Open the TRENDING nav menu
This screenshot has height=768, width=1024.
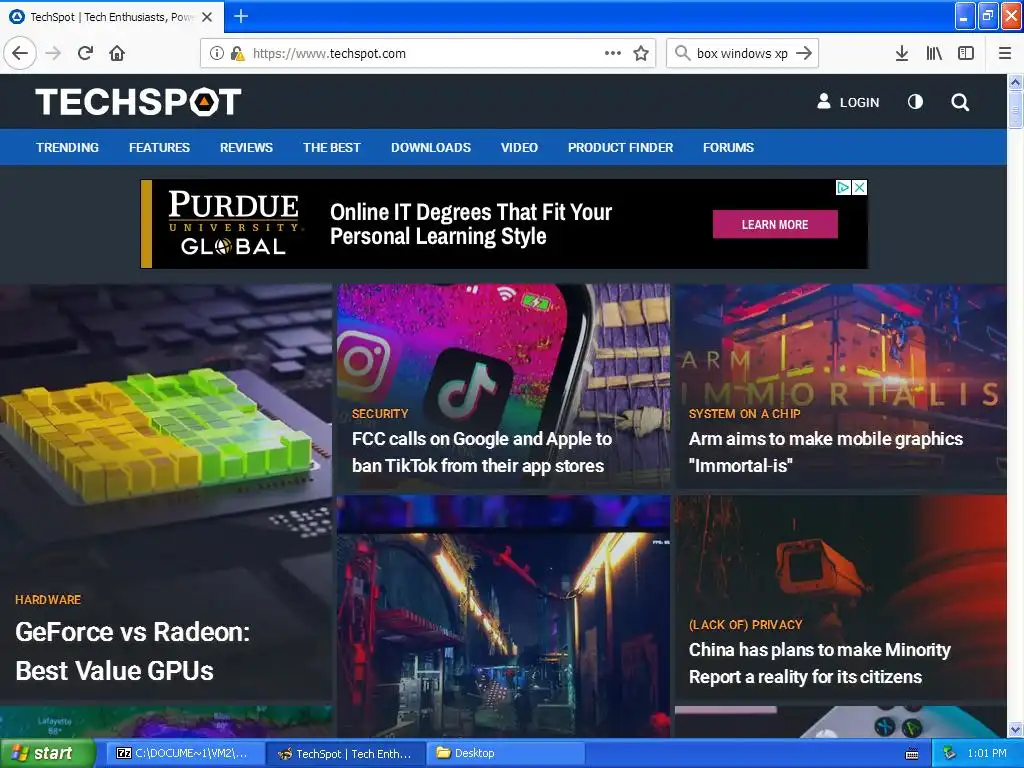[x=67, y=148]
